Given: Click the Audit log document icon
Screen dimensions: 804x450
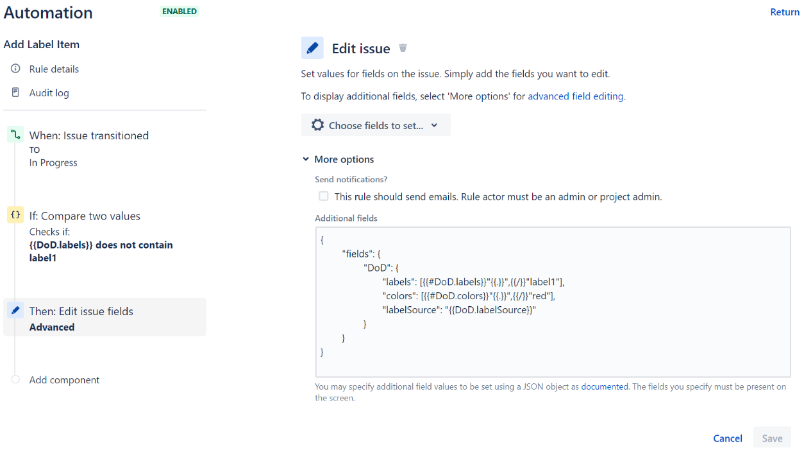Looking at the screenshot, I should [x=15, y=93].
